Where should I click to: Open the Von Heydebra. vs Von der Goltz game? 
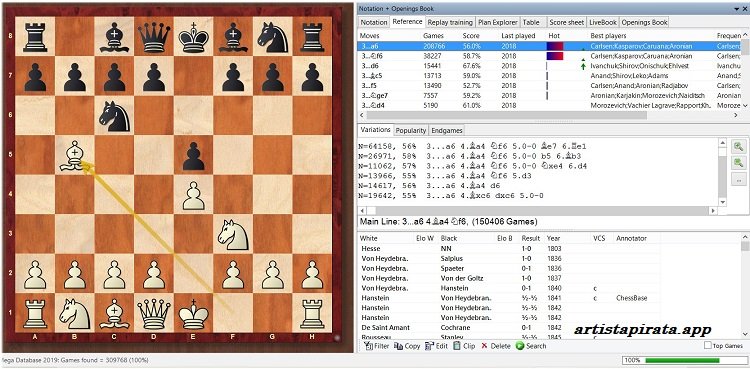click(509, 278)
